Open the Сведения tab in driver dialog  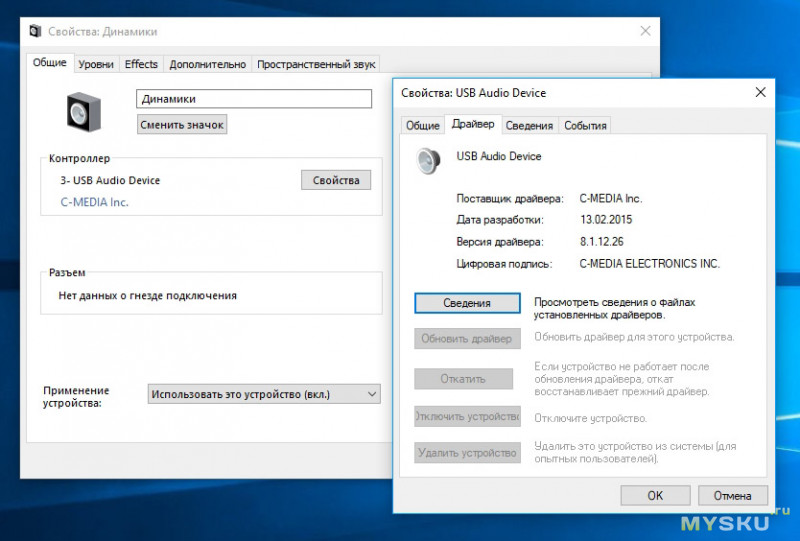[x=529, y=126]
